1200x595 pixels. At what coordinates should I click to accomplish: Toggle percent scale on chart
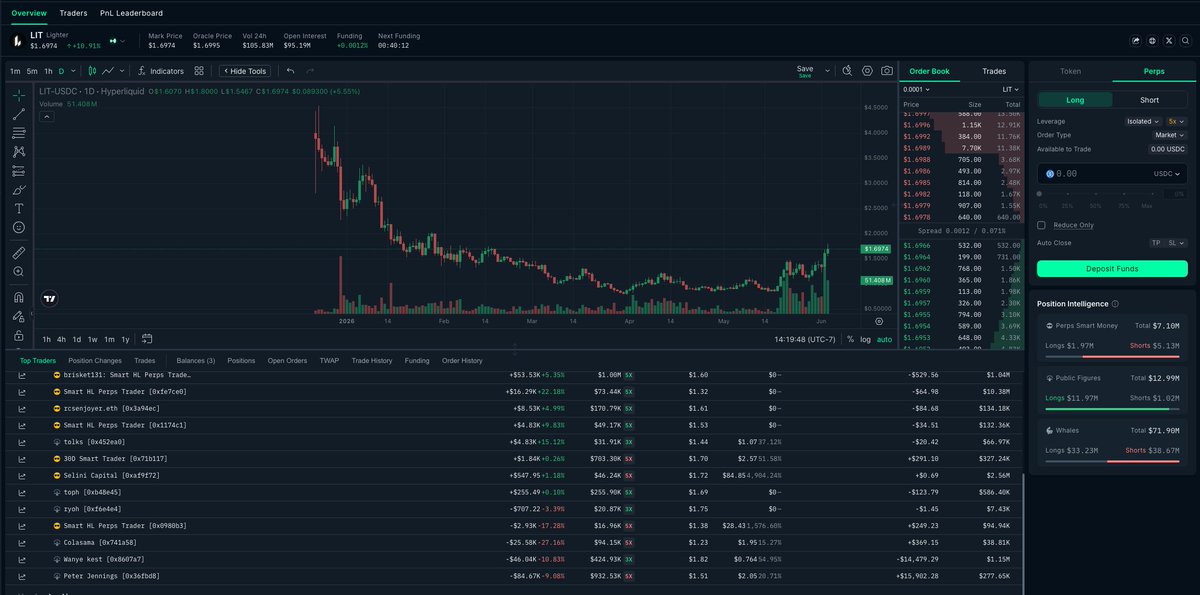click(850, 339)
